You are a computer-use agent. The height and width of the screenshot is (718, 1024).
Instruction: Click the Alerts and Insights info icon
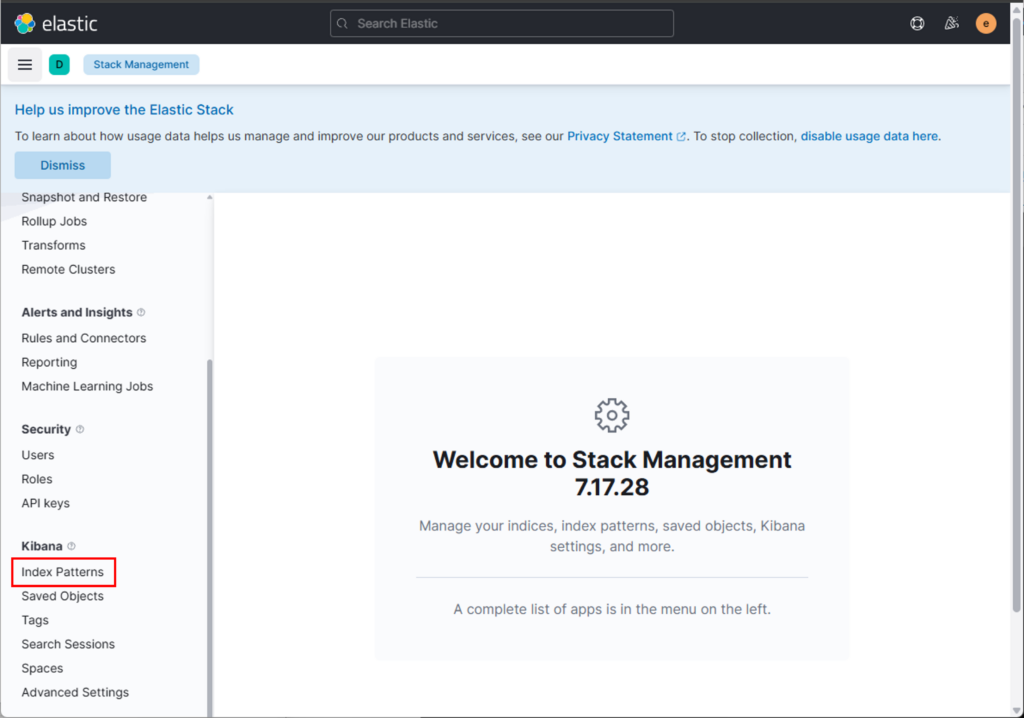coord(141,312)
